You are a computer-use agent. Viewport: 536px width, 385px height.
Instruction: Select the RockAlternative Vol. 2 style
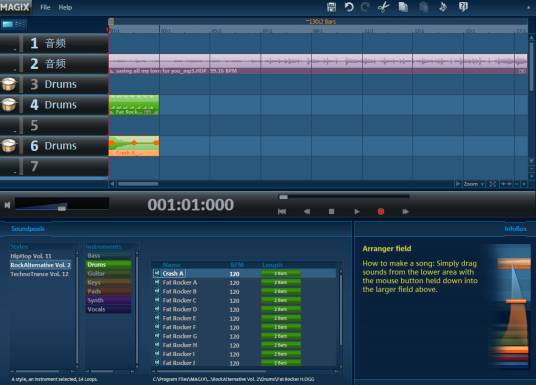point(40,265)
